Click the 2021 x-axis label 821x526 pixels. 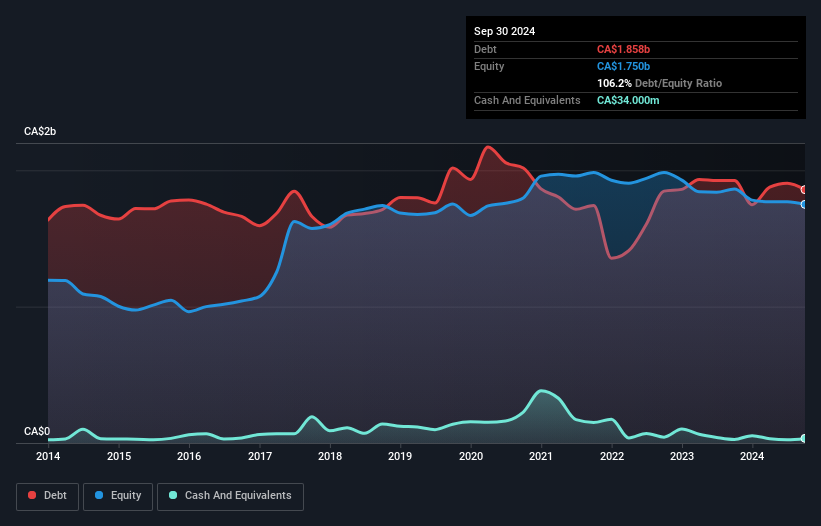point(541,456)
